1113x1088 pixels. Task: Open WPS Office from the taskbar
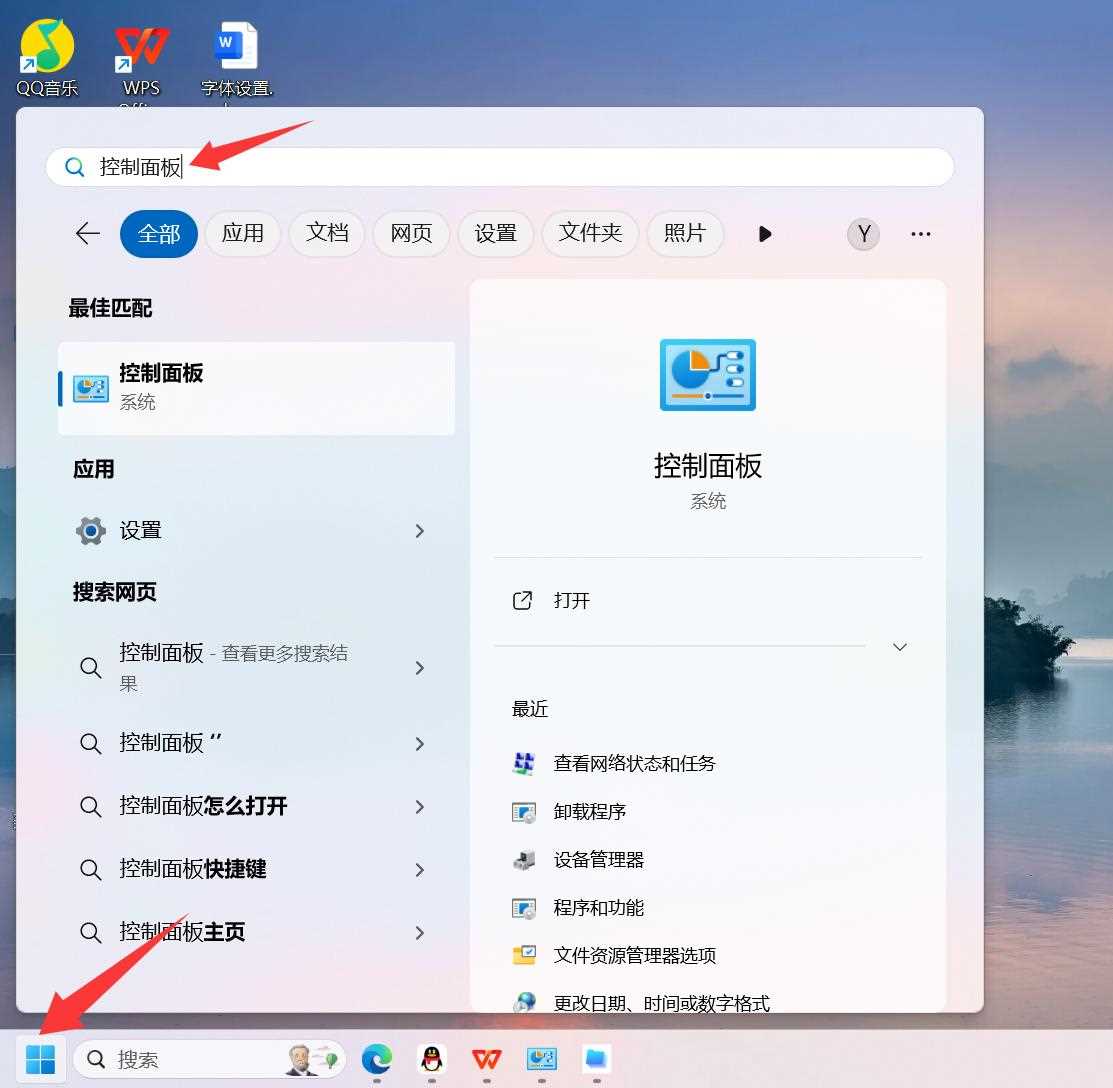coord(486,1059)
